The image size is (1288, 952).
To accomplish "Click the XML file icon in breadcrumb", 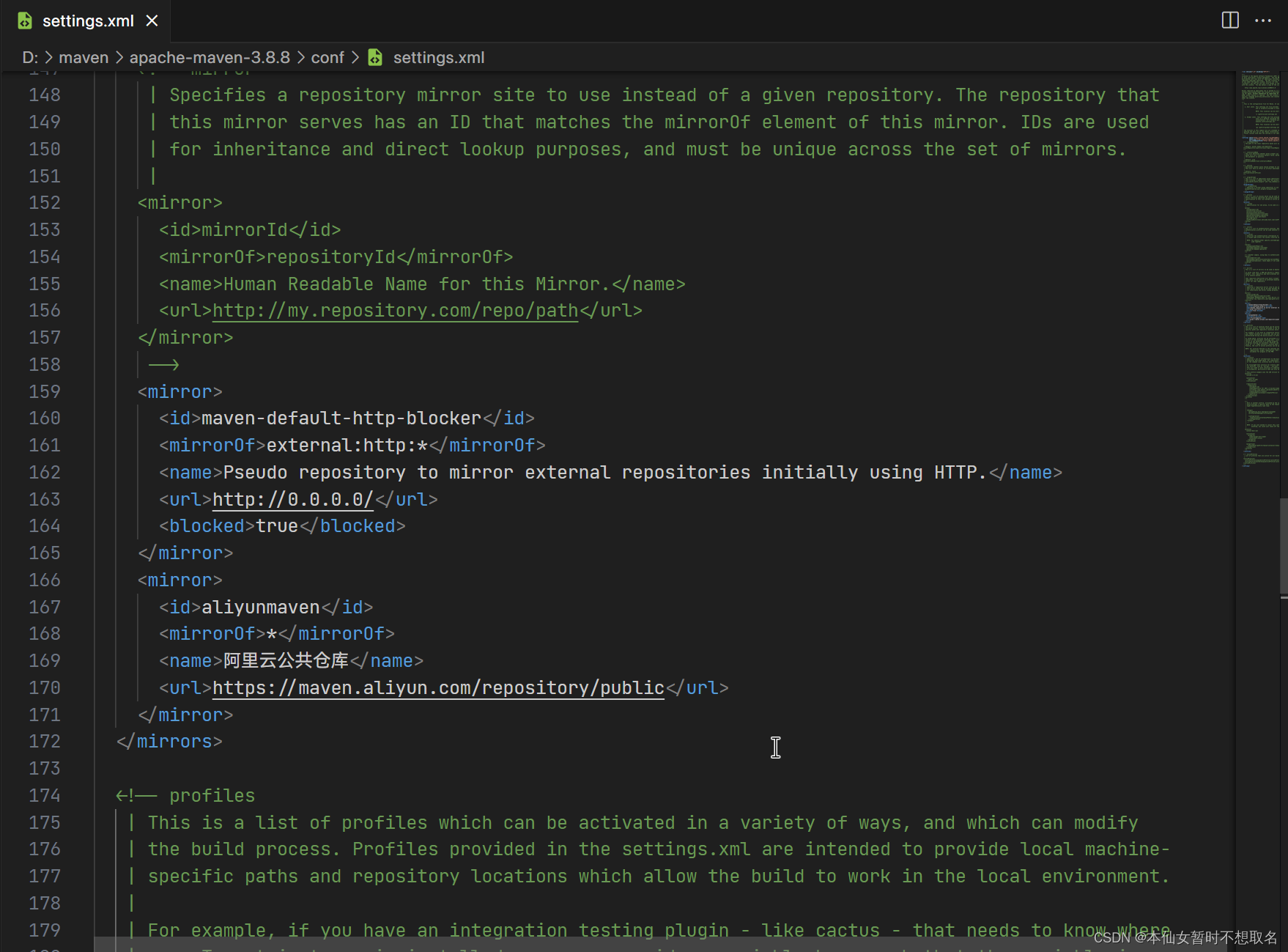I will pyautogui.click(x=375, y=57).
